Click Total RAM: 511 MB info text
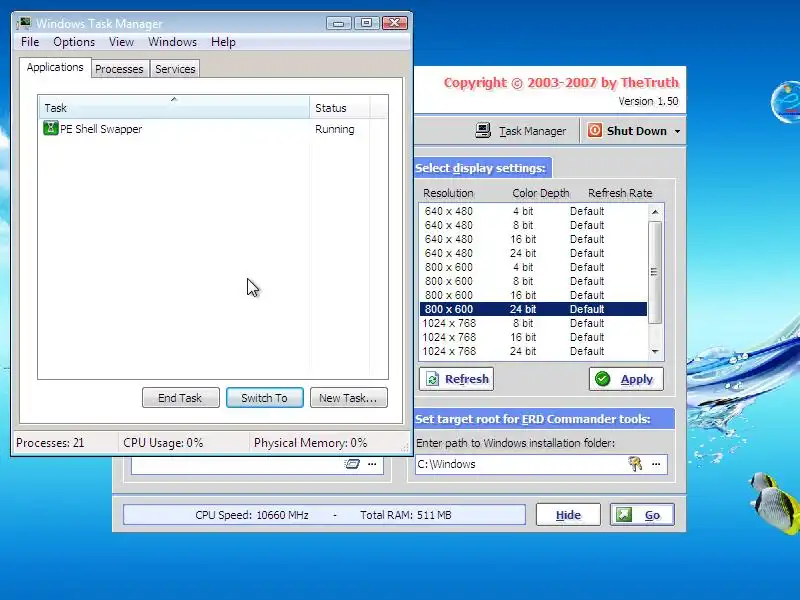The width and height of the screenshot is (800, 600). click(406, 515)
